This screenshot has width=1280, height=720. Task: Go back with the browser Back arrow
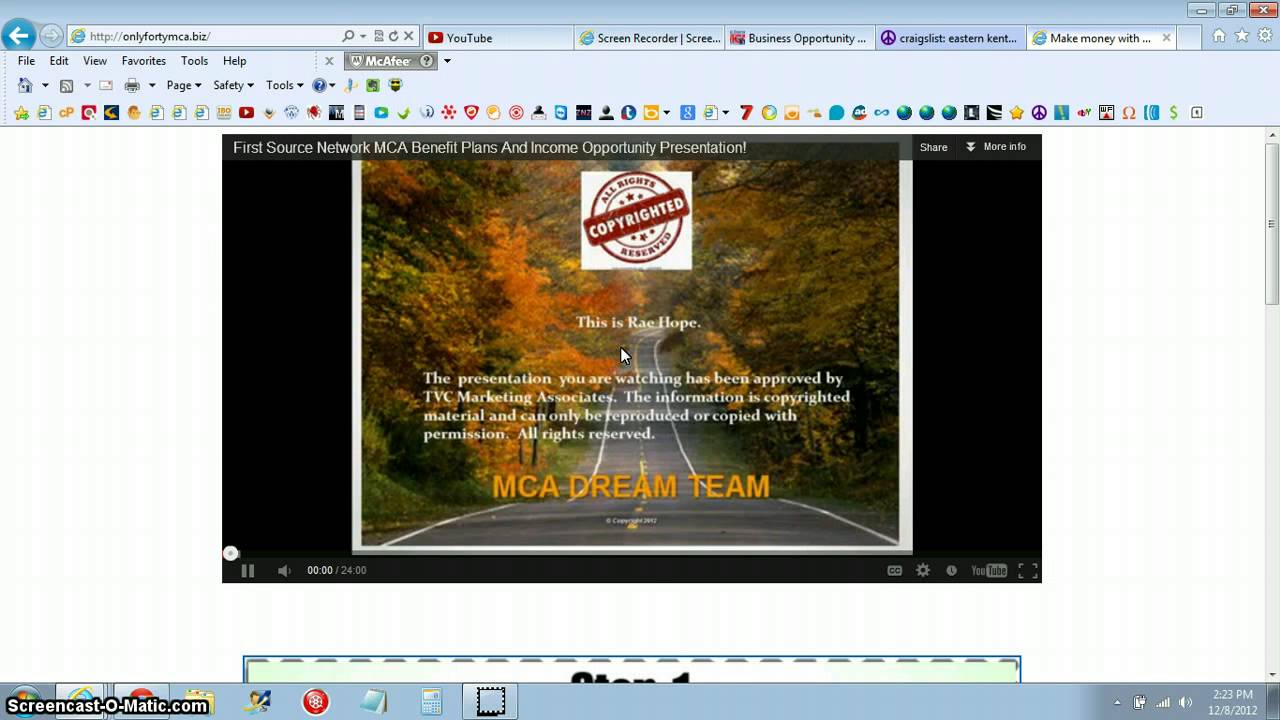pos(17,37)
